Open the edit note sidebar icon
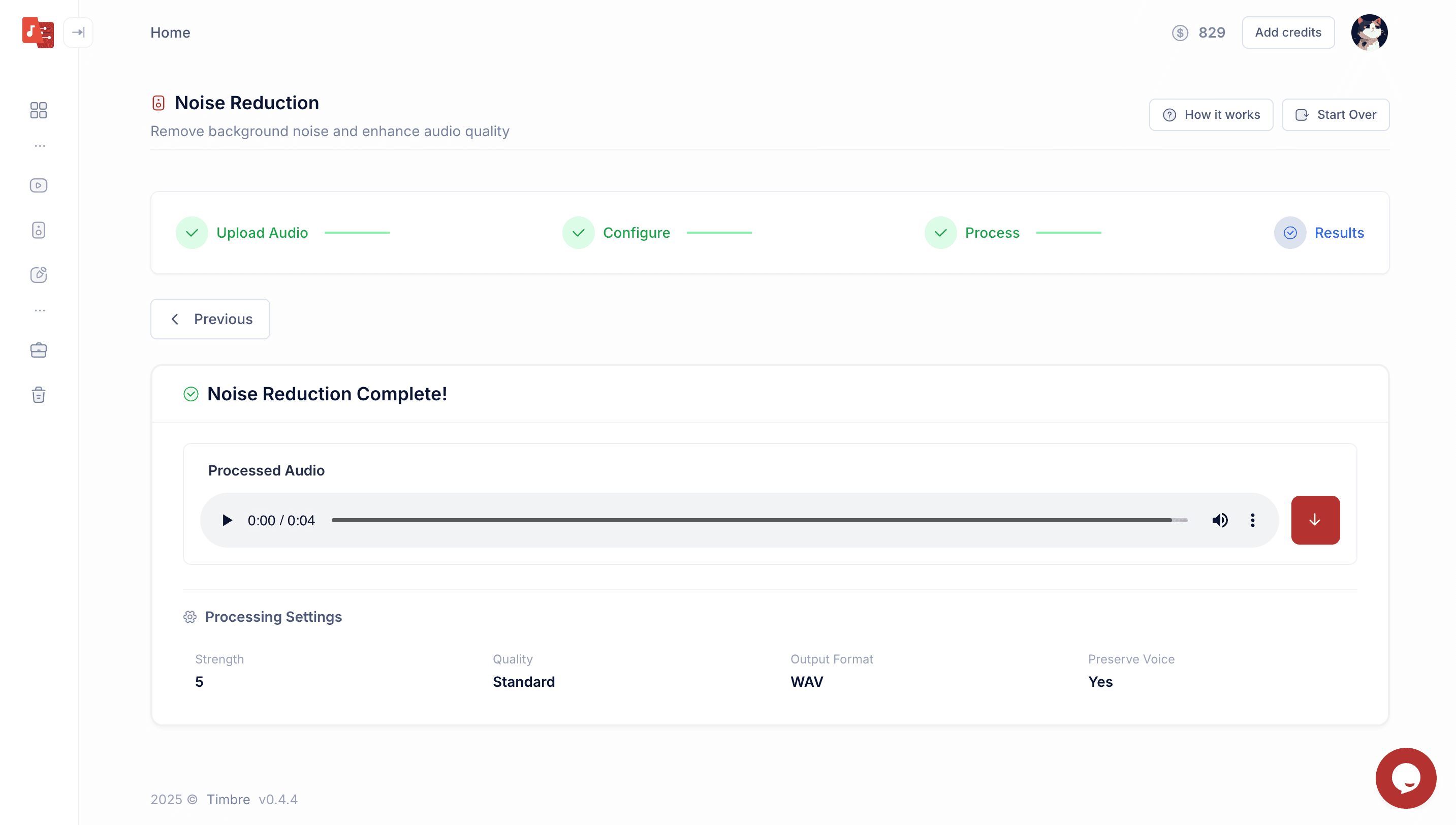The height and width of the screenshot is (825, 1456). pyautogui.click(x=39, y=275)
